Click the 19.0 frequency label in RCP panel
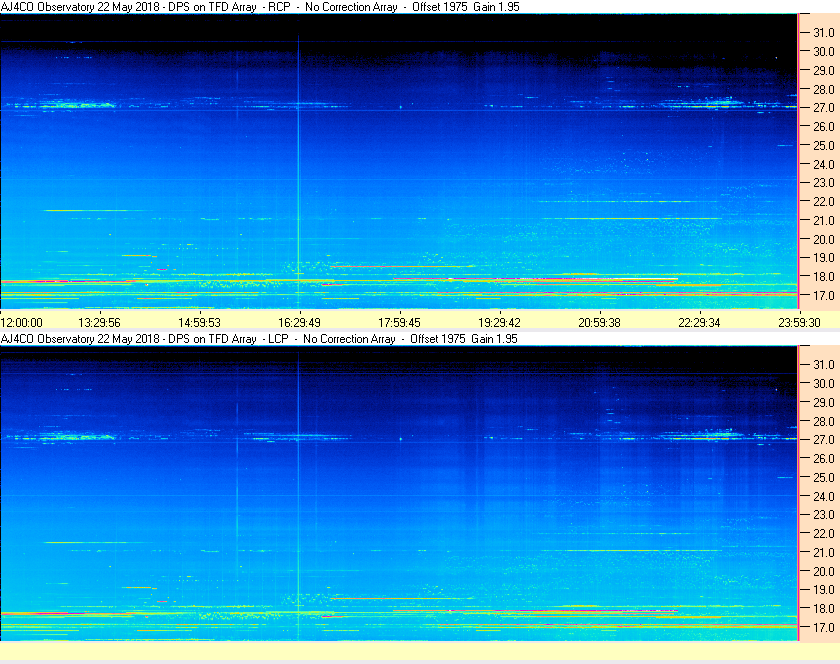The width and height of the screenshot is (840, 664). point(824,258)
